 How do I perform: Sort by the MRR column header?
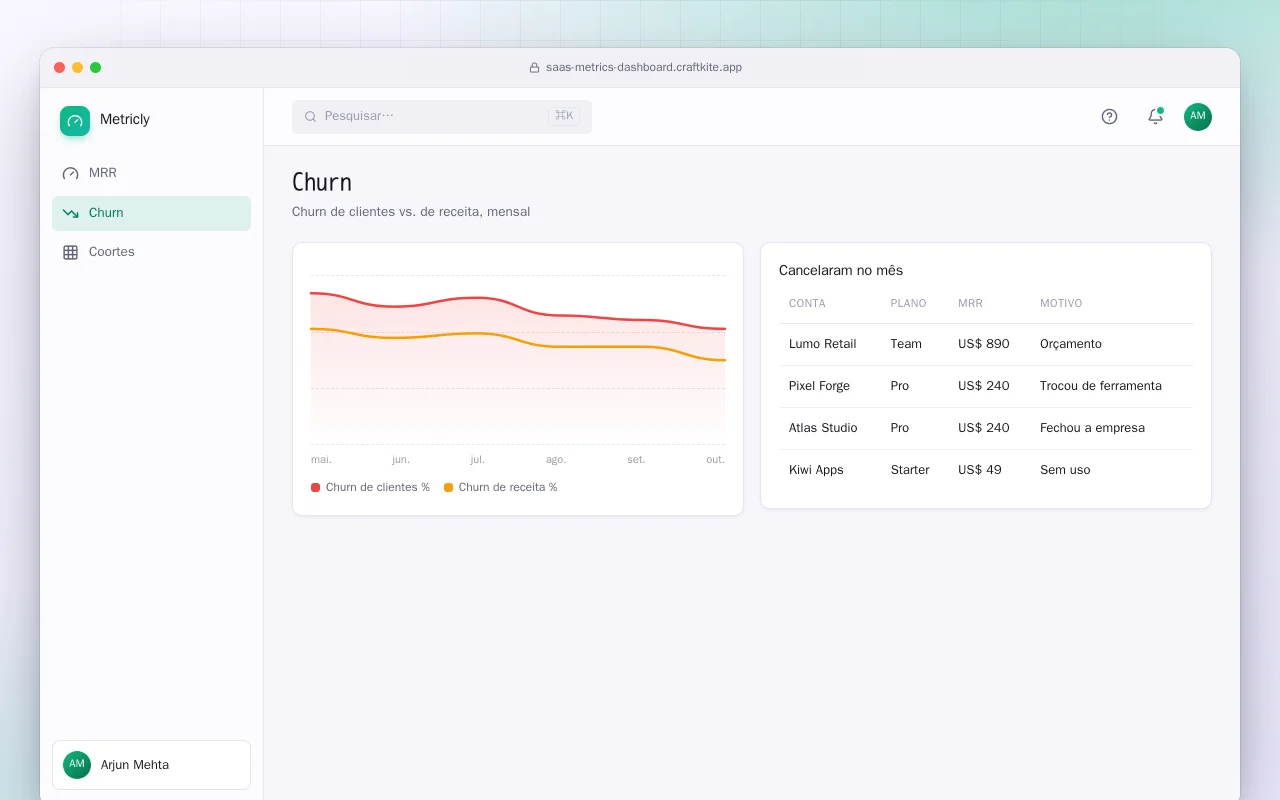coord(970,303)
